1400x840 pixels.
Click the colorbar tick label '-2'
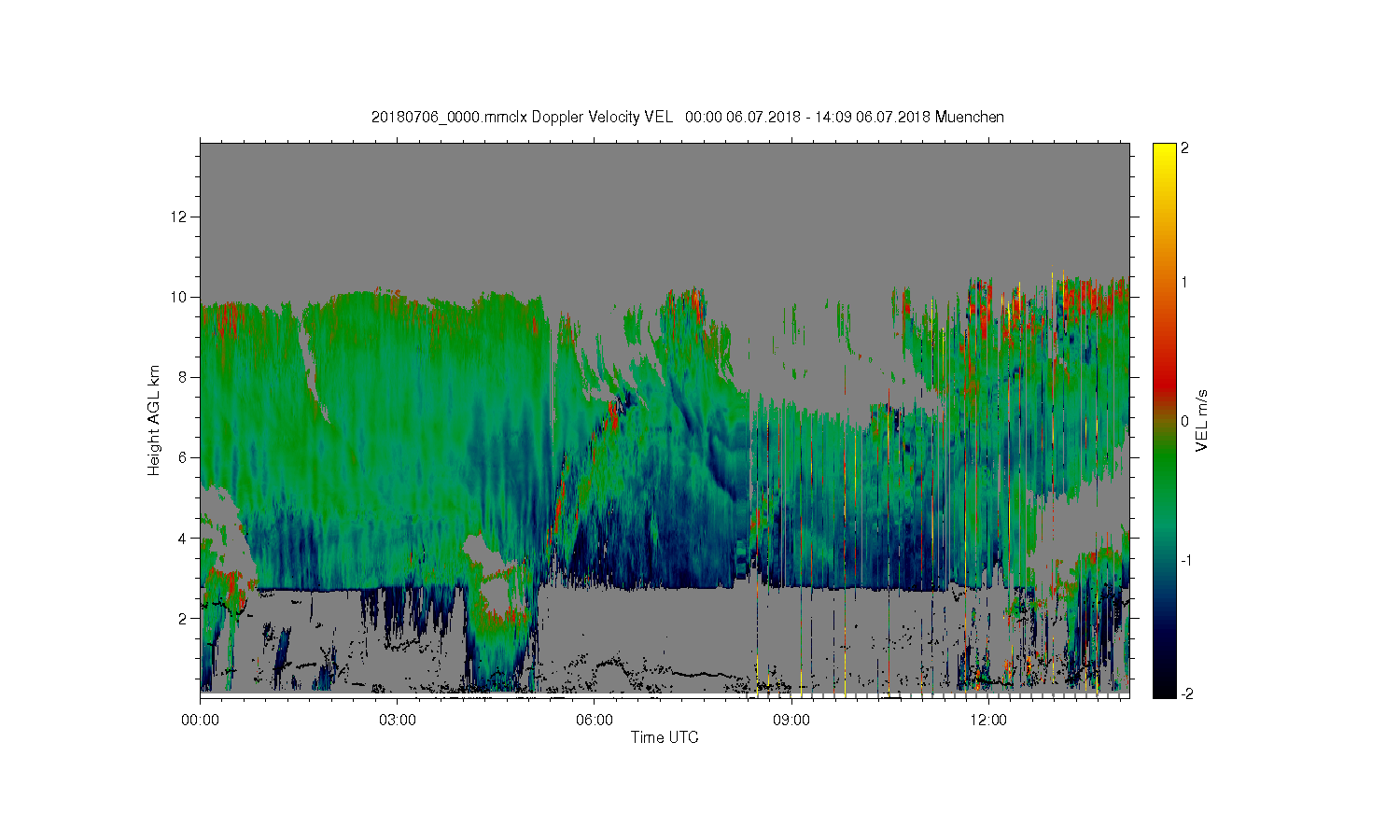click(1185, 694)
